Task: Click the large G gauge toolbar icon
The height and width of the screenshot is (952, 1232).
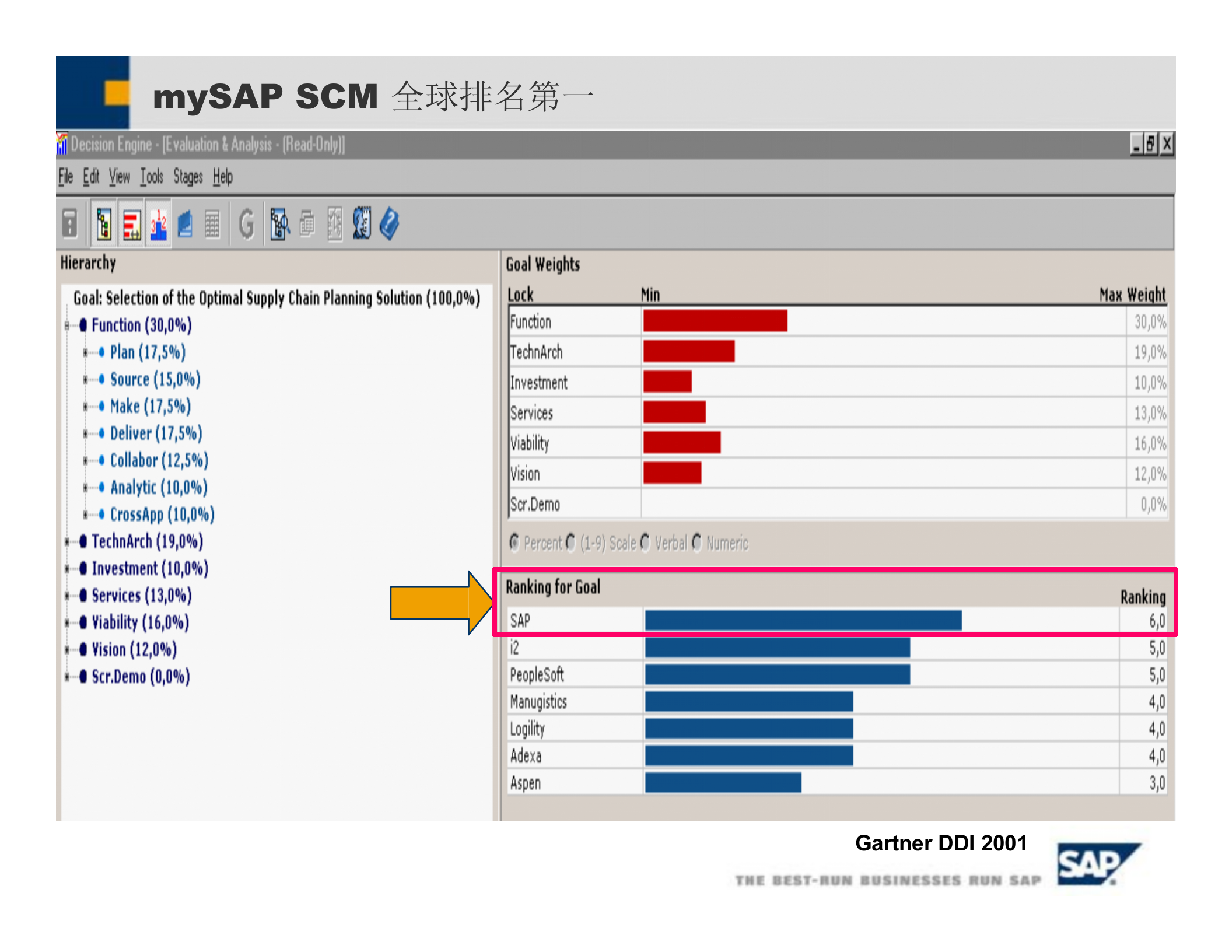Action: 248,225
